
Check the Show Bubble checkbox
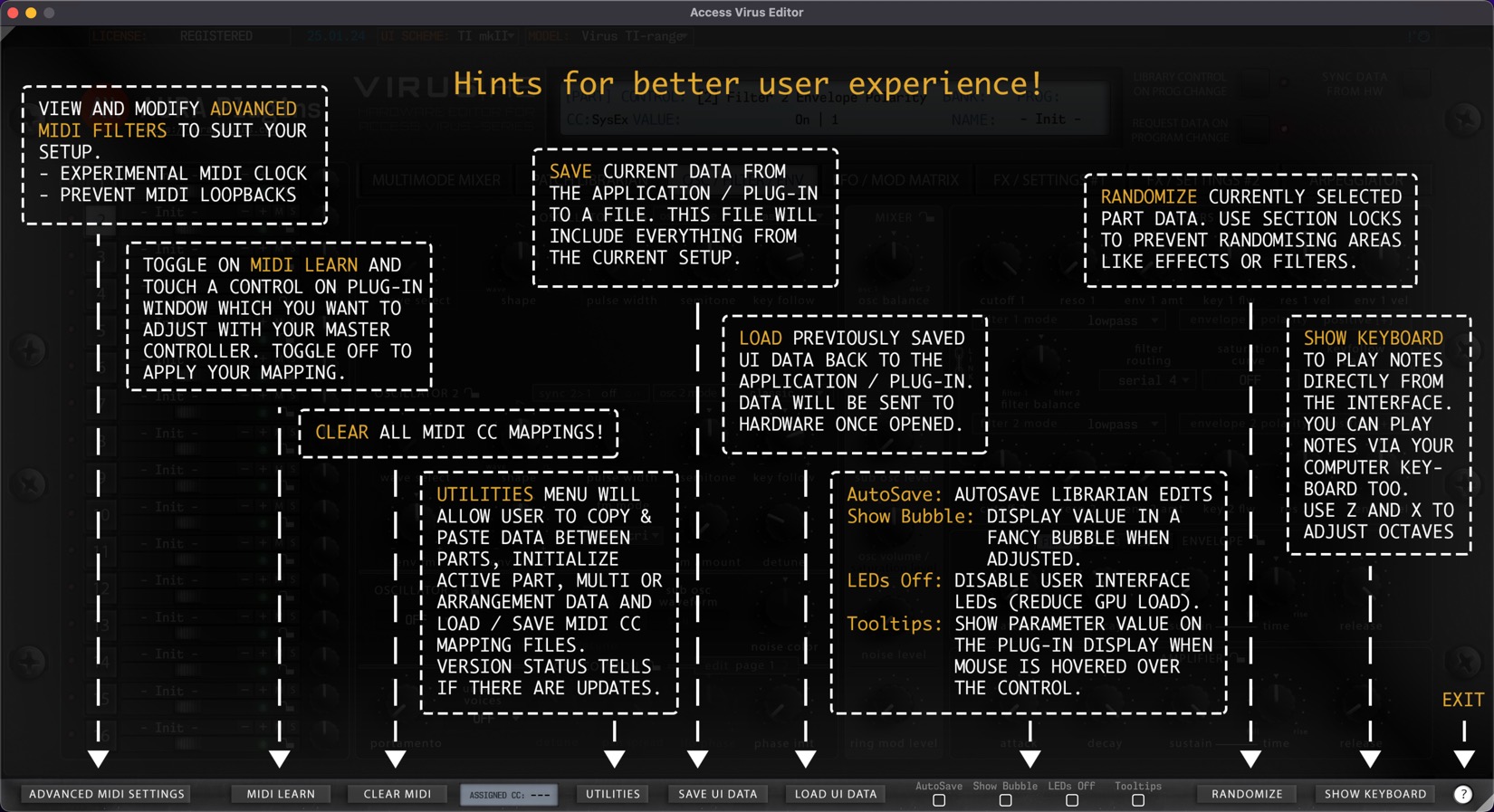[x=1005, y=800]
